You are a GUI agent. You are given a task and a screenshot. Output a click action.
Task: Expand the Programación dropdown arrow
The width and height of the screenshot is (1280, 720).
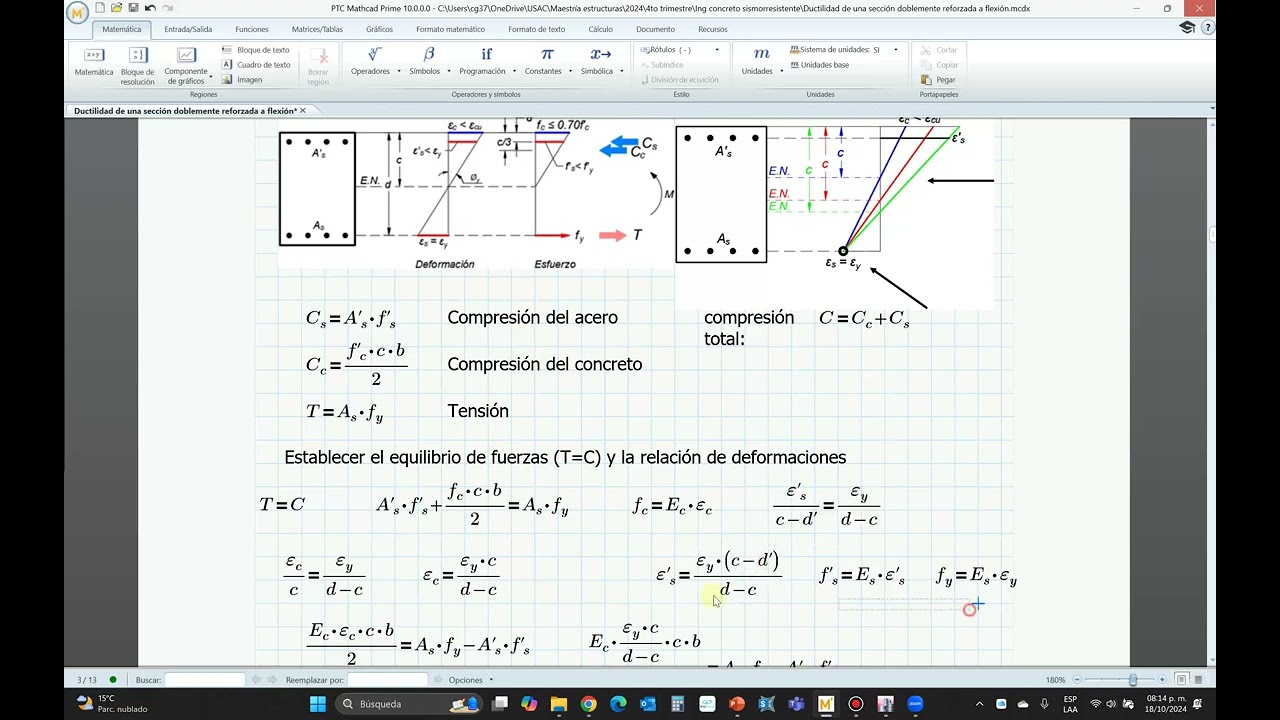pyautogui.click(x=514, y=72)
